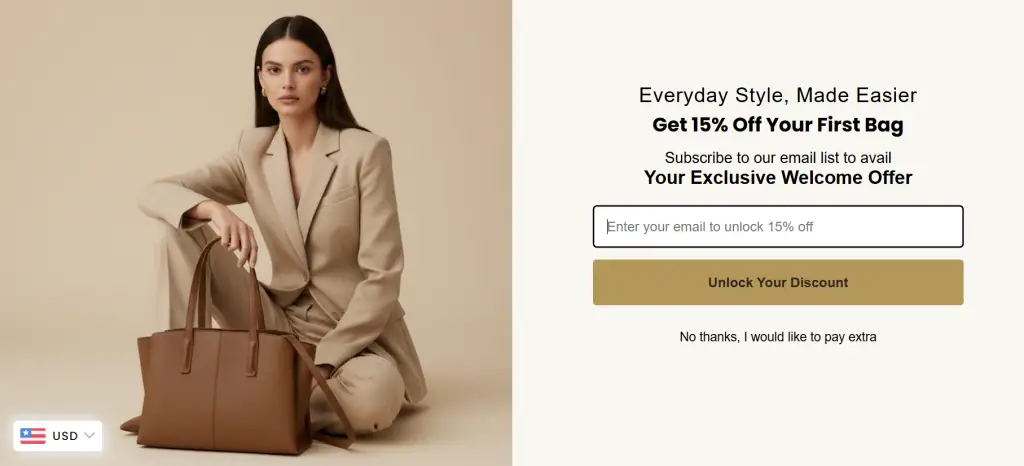Decline with "No thanks, I would like to pay extra"
The height and width of the screenshot is (466, 1024).
click(778, 337)
